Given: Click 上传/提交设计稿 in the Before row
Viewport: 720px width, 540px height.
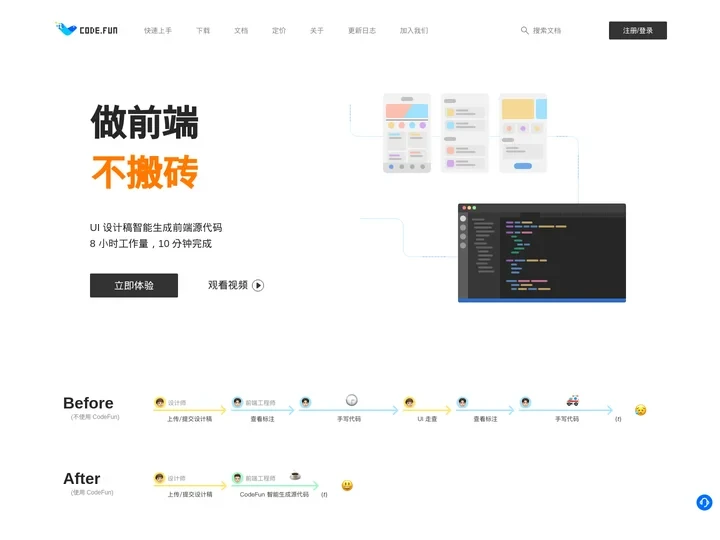Looking at the screenshot, I should coord(190,419).
